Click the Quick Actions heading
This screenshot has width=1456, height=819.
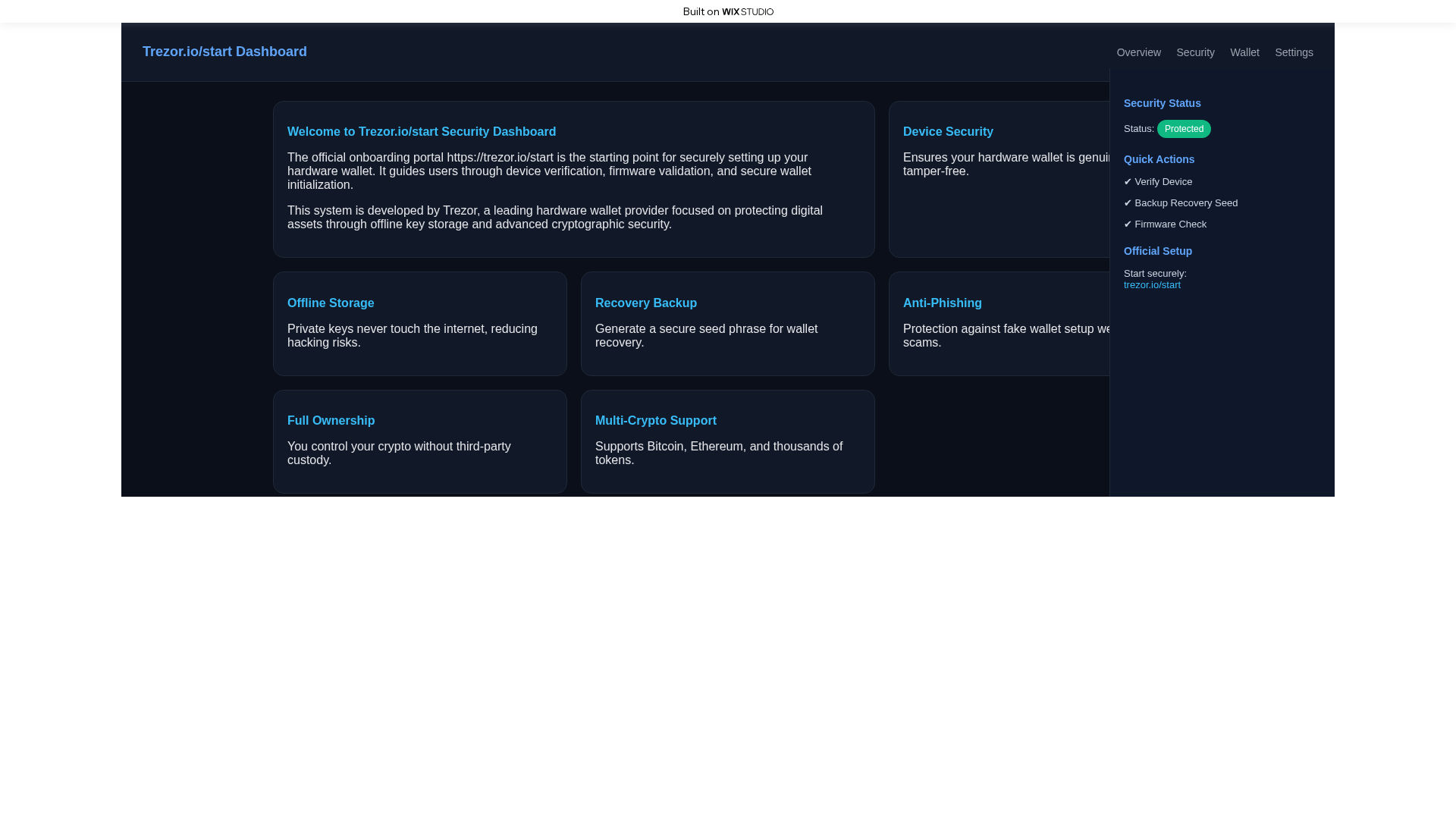[1159, 159]
